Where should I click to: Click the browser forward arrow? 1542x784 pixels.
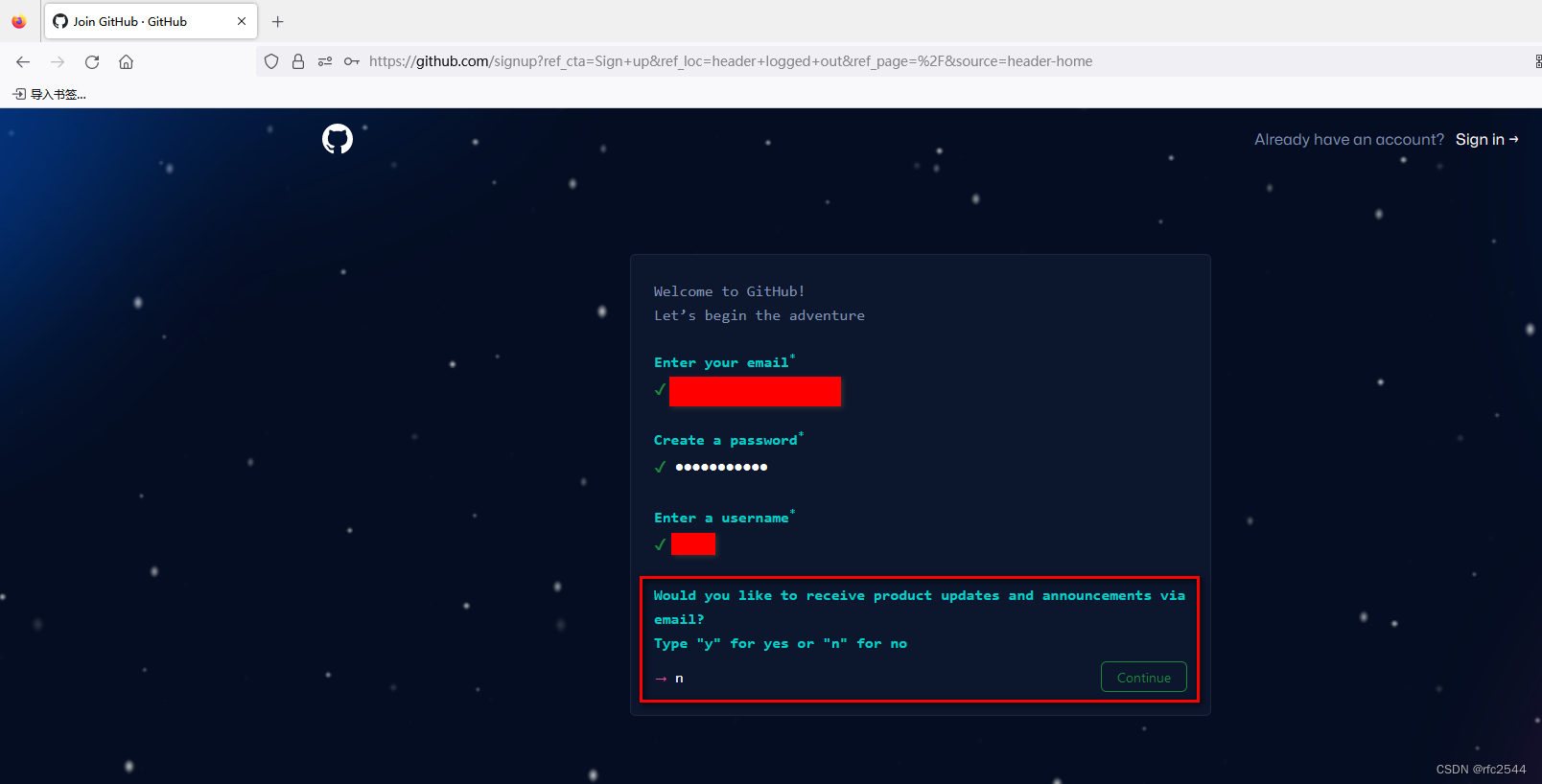click(58, 61)
